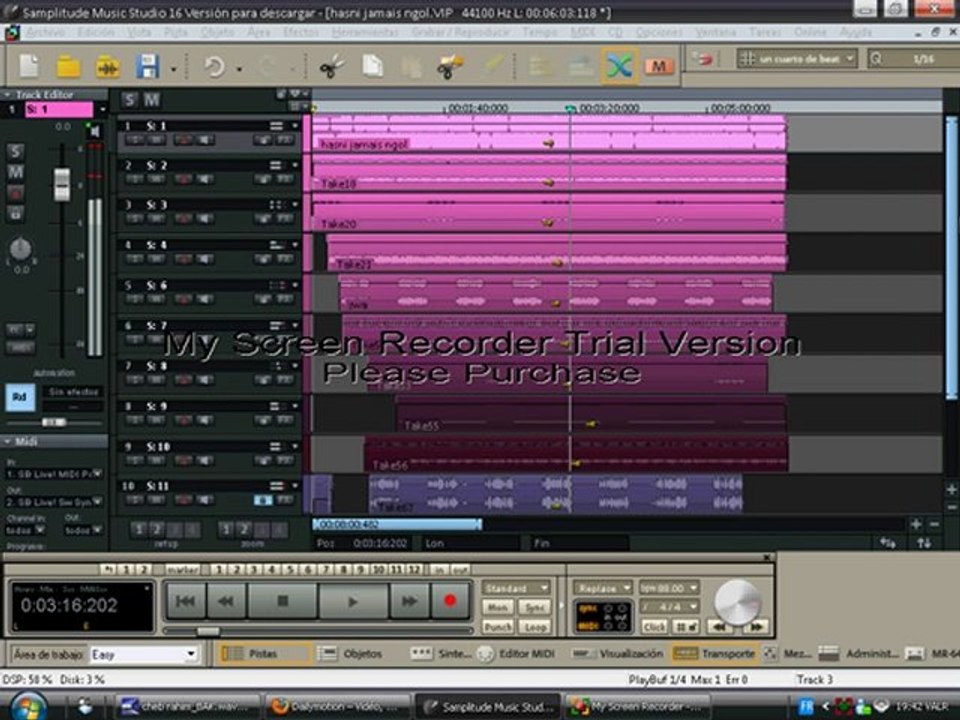
Task: Collapse the Midi section header
Action: [x=54, y=441]
